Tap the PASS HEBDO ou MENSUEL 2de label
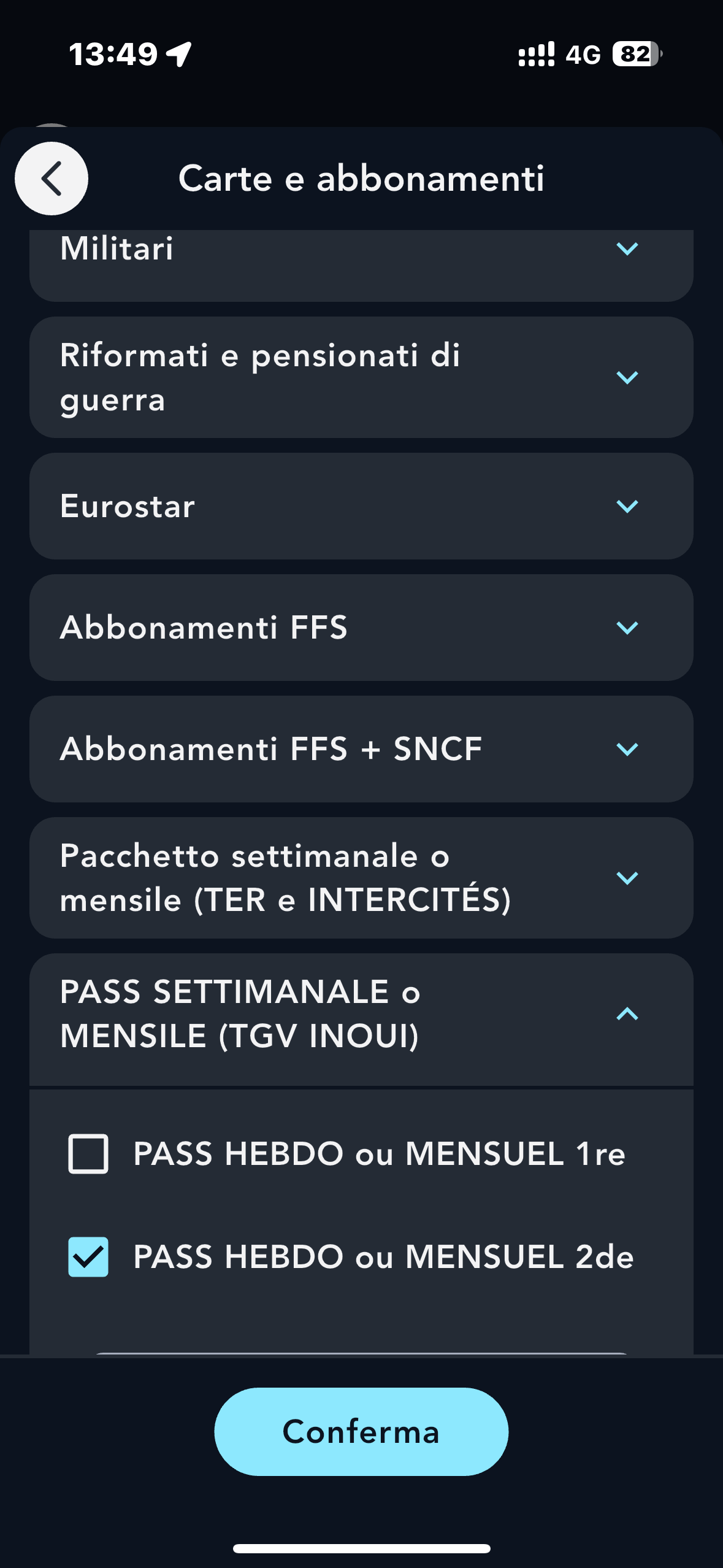 (383, 1257)
